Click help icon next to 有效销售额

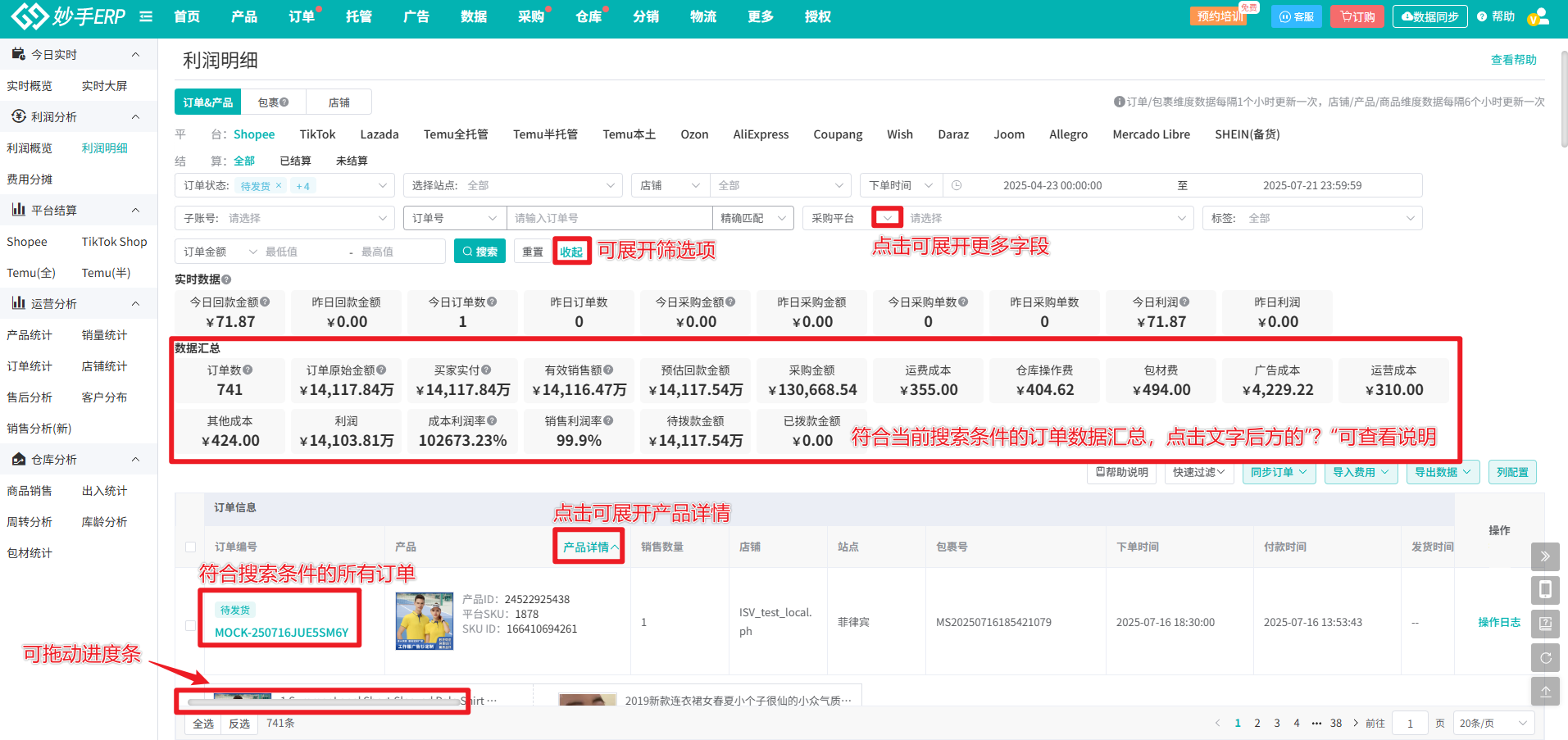(x=608, y=370)
